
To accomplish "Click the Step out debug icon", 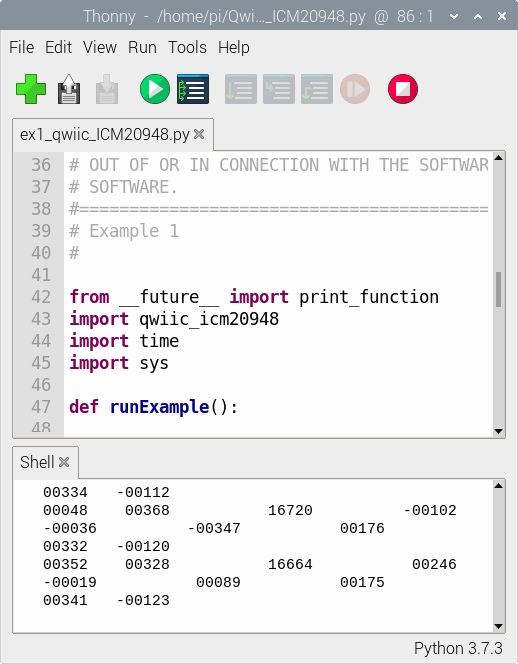I will pos(317,89).
